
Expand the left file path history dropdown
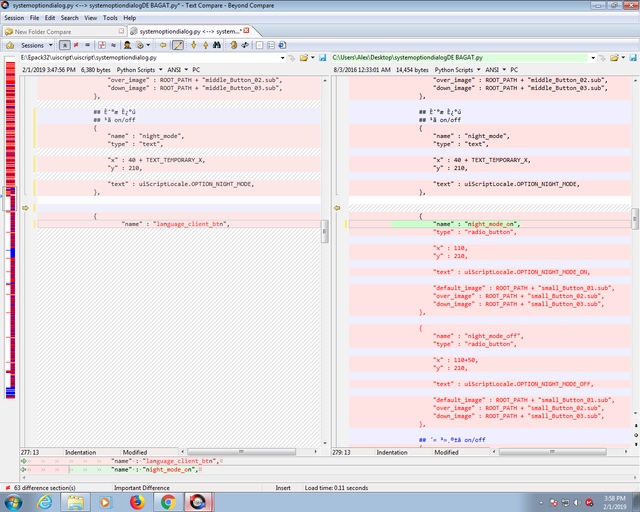point(282,58)
